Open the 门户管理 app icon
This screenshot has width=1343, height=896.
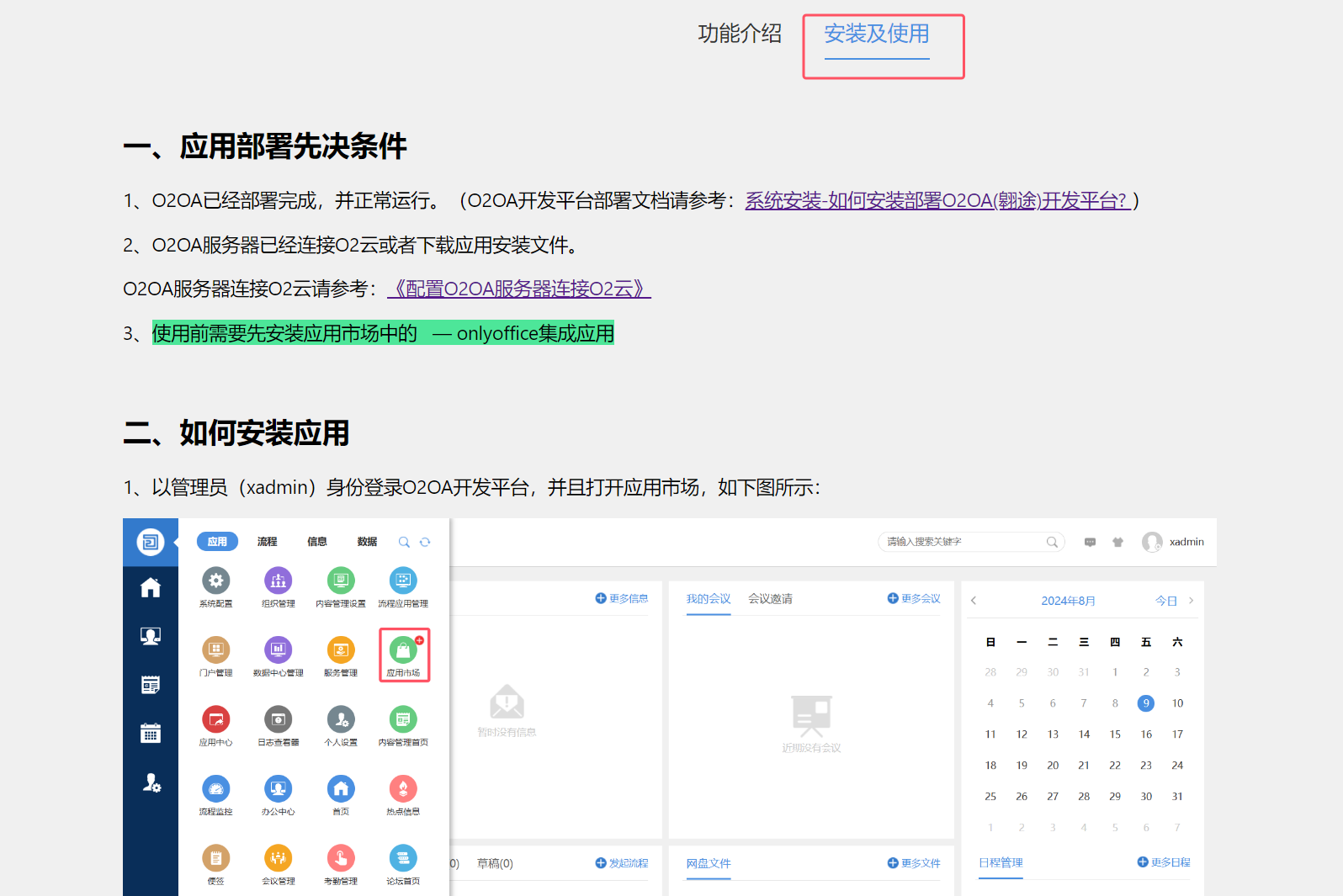[x=216, y=649]
